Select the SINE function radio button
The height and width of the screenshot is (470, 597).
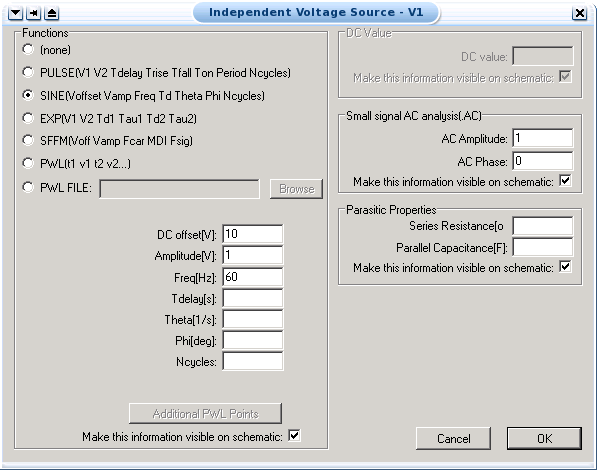[x=28, y=95]
